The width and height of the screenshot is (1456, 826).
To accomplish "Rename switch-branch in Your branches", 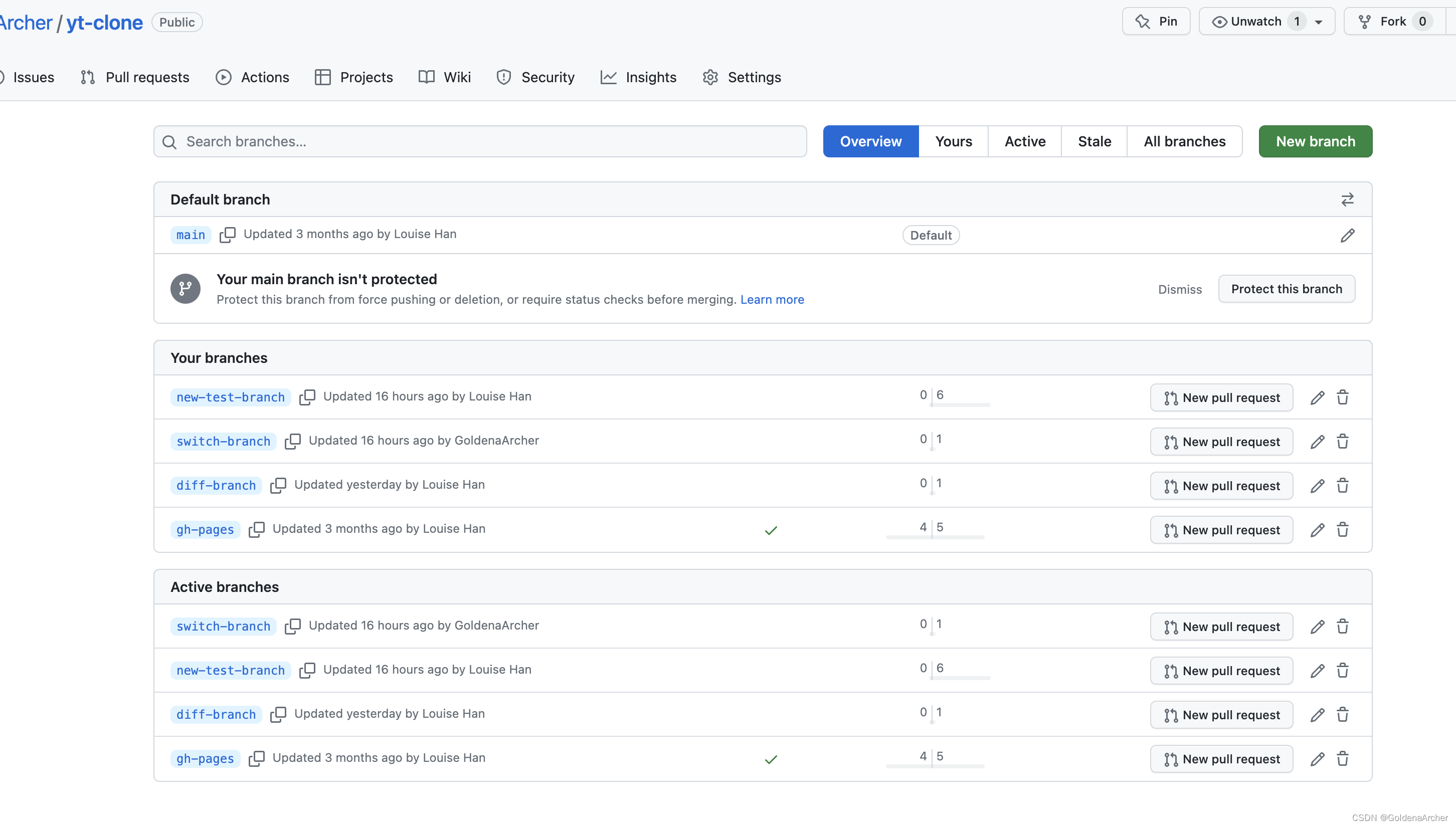I will [x=1318, y=442].
